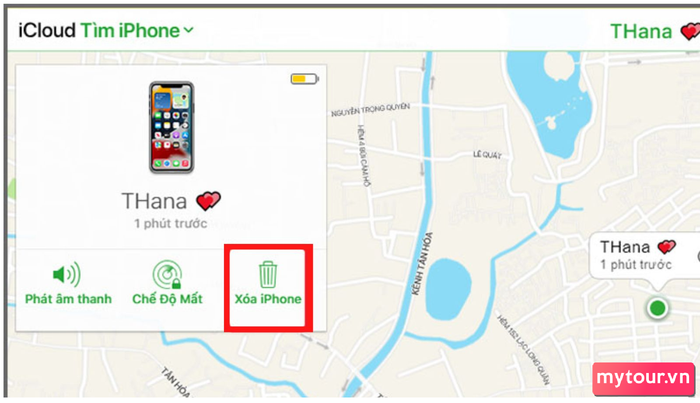Click the hearts emoji in the top-right account name
Viewport: 700px width, 403px height.
690,31
